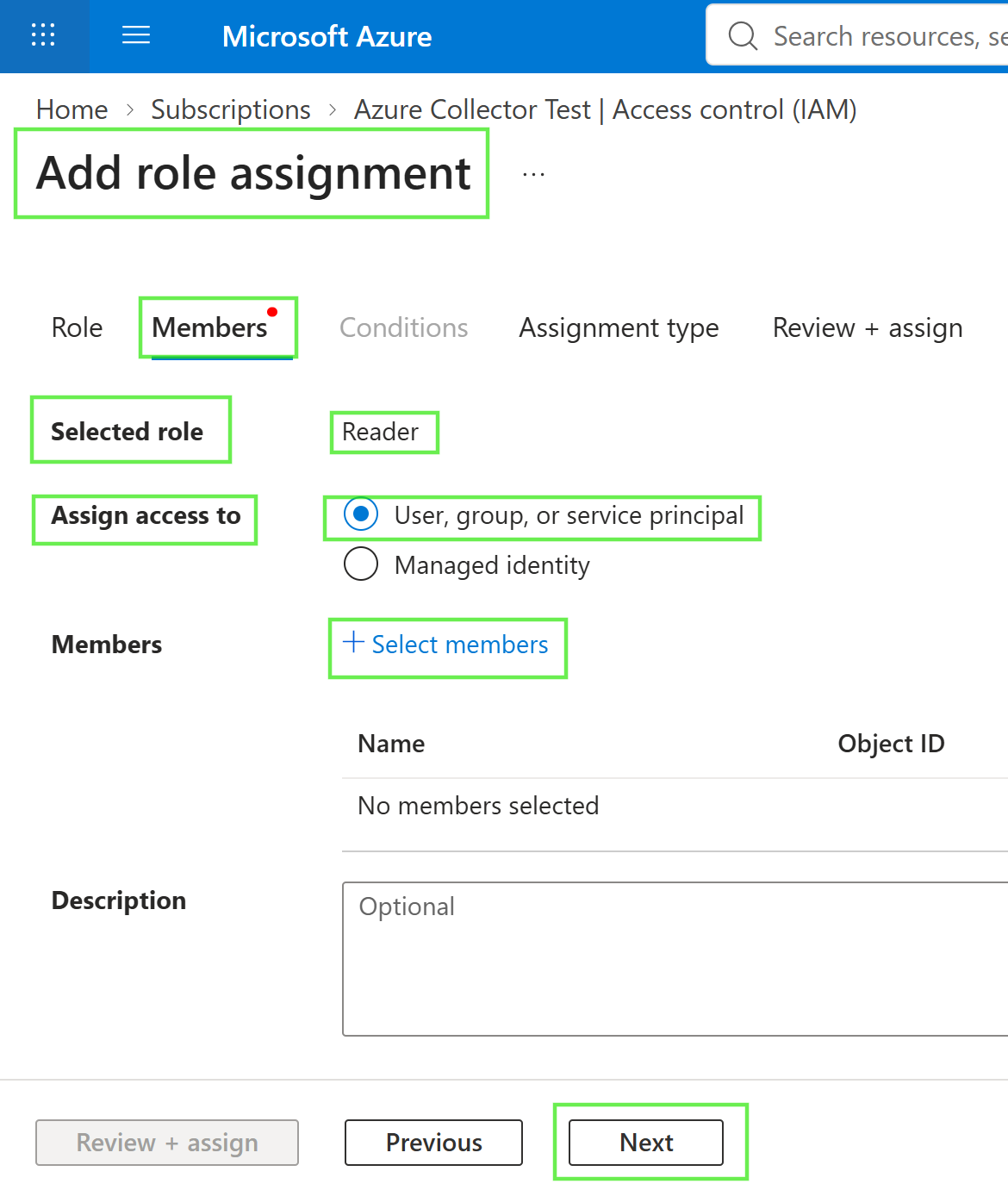
Task: Open Azure Collector Test Access control breadcrumb
Action: pos(605,109)
